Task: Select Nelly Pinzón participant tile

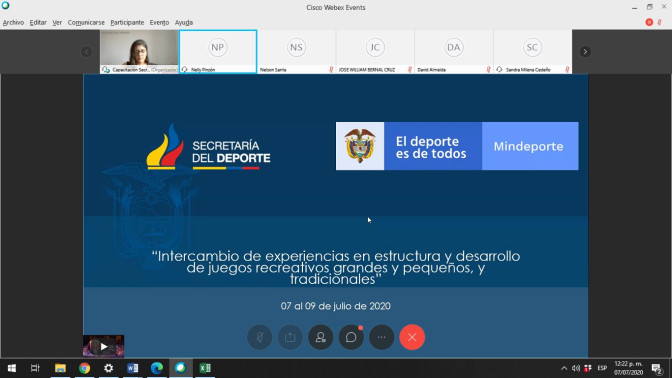Action: (218, 51)
